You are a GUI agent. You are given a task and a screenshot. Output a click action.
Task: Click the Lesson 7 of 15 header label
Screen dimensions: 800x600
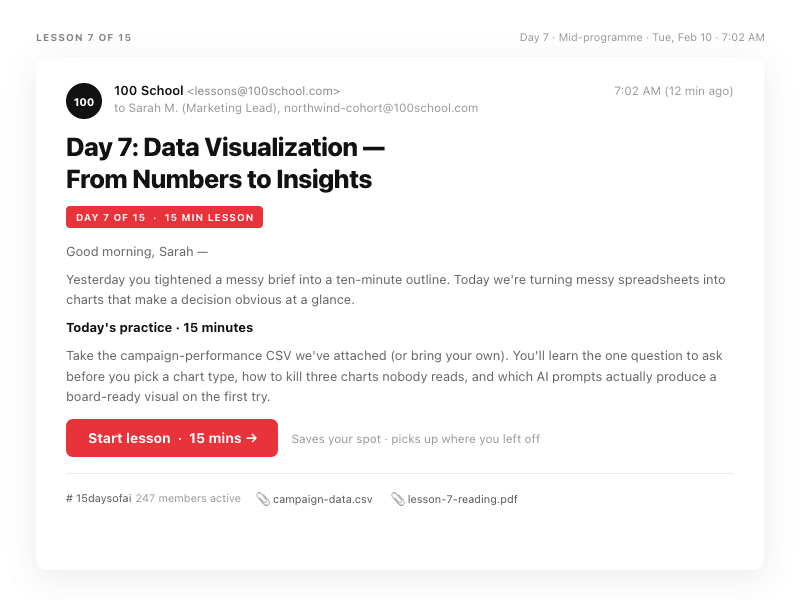point(84,38)
